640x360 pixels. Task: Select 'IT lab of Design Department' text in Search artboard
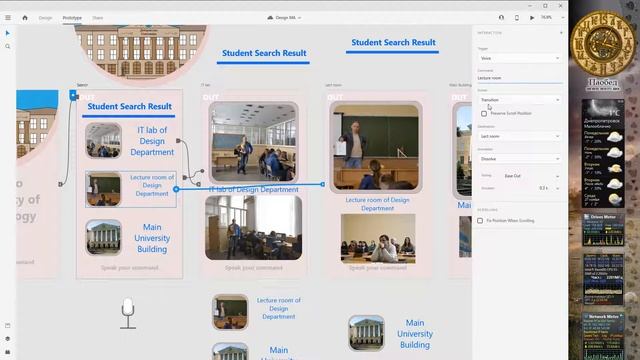152,141
